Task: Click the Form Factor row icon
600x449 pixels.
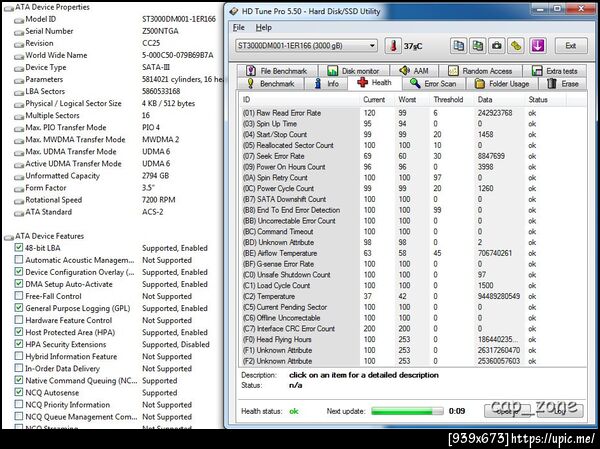Action: [x=19, y=189]
